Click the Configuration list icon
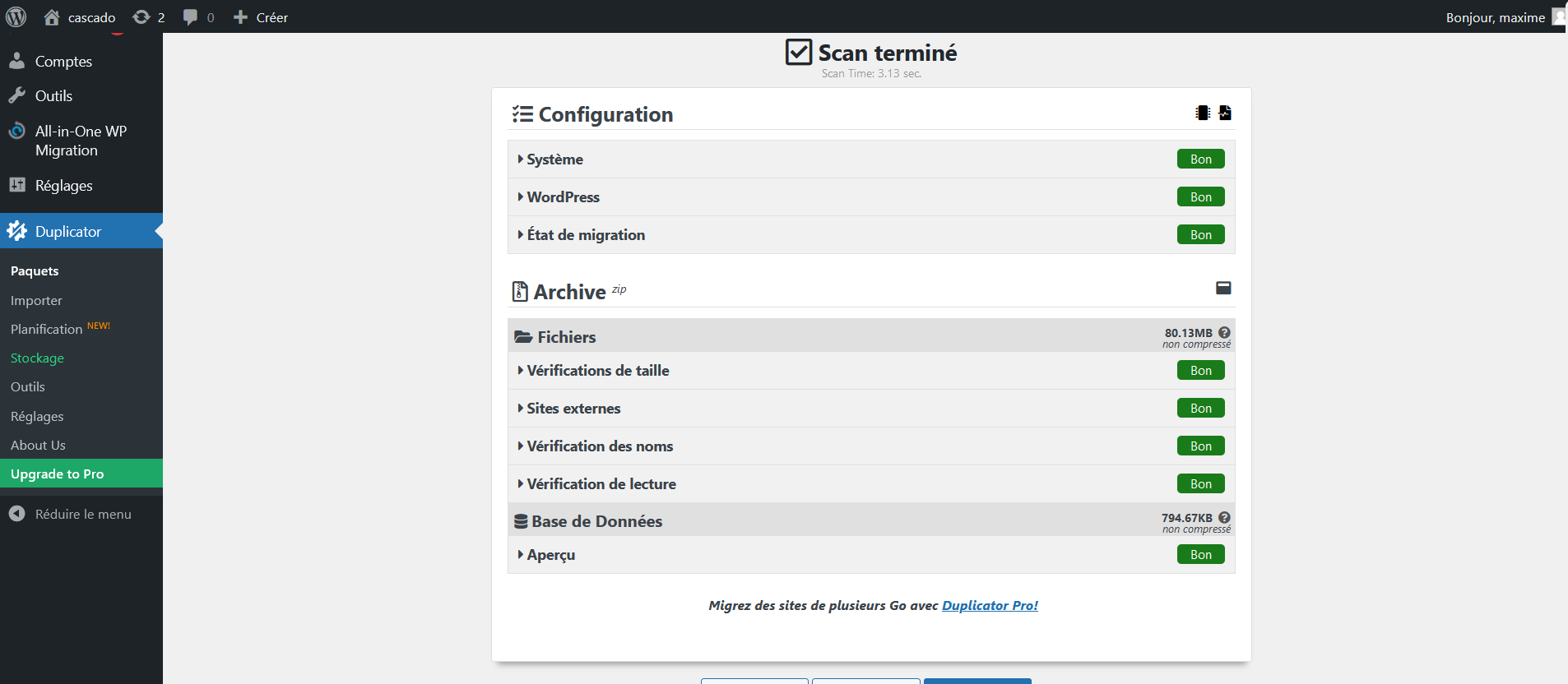This screenshot has height=684, width=1568. [522, 114]
